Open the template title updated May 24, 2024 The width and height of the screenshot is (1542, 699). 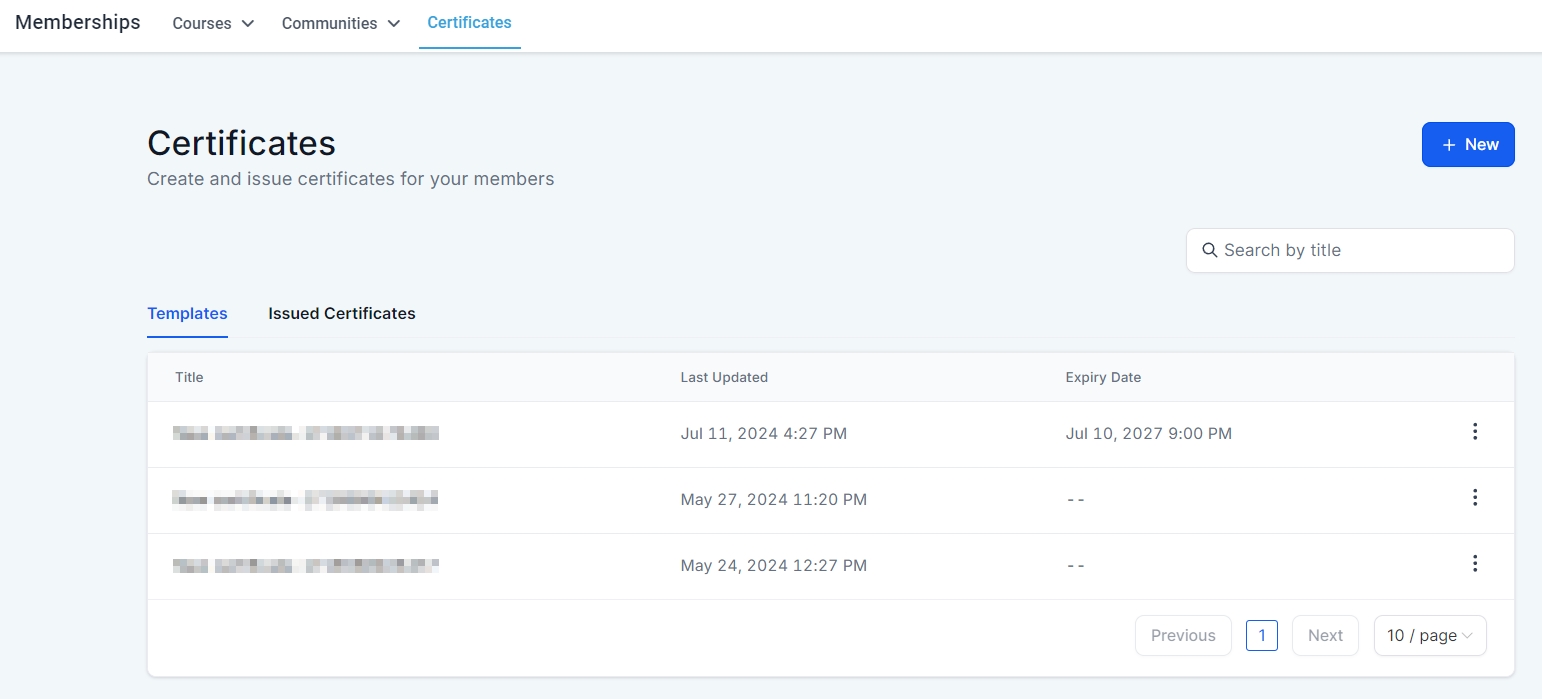pyautogui.click(x=306, y=565)
